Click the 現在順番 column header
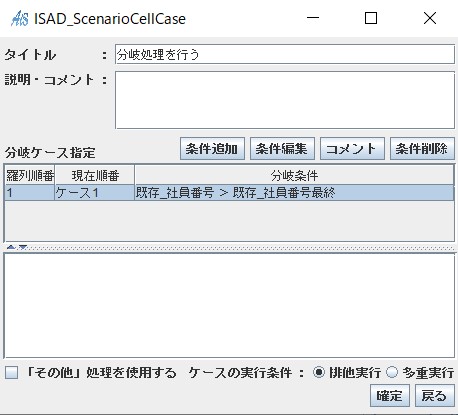Viewport: 458px width, 415px height. 95,175
